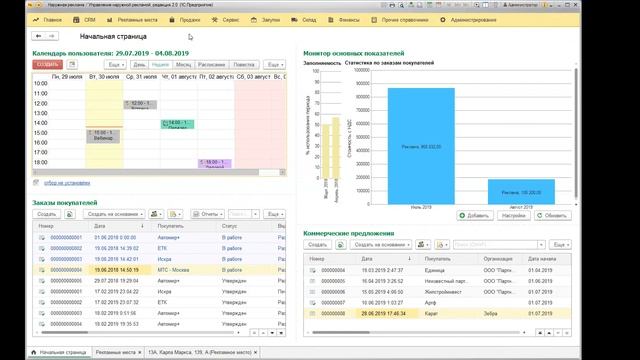Open the отбор не установлен link

[x=67, y=183]
